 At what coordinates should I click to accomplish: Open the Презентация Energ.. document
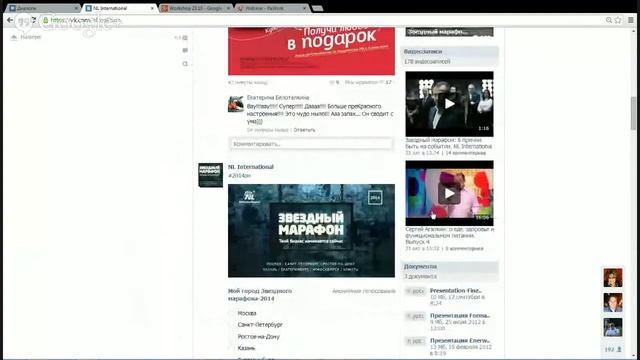coord(460,340)
